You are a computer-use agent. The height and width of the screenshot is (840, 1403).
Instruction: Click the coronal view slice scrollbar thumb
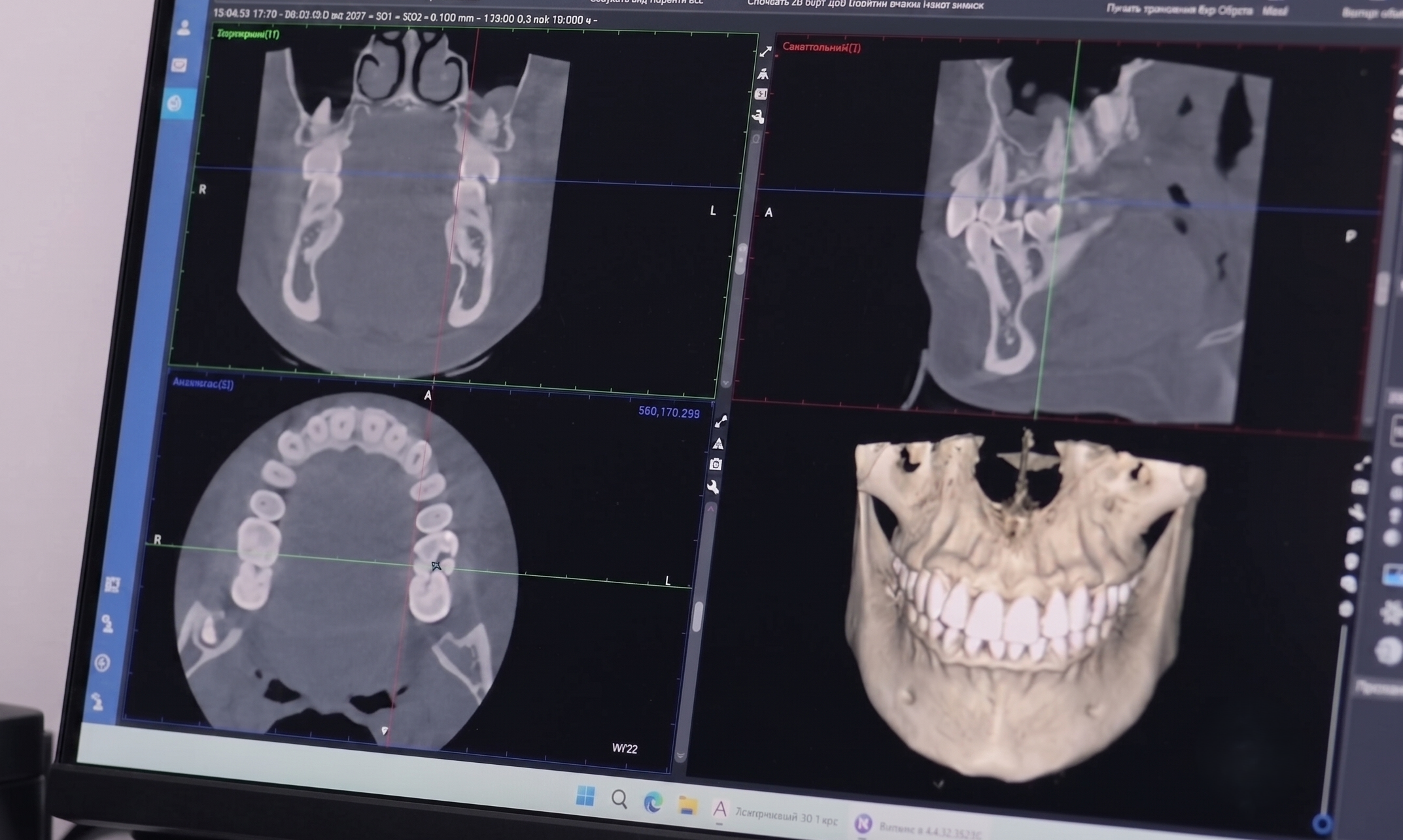(741, 258)
